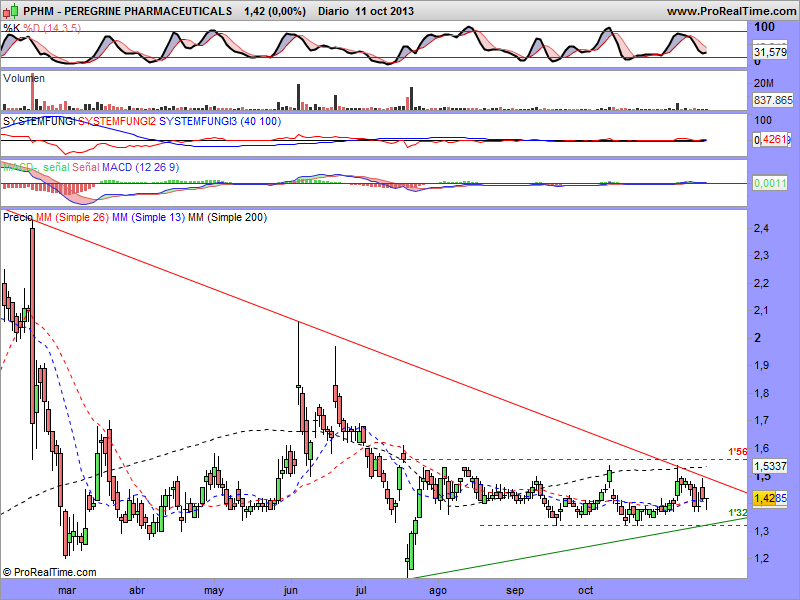Click the ago month on time axis
The height and width of the screenshot is (600, 800).
click(x=438, y=591)
